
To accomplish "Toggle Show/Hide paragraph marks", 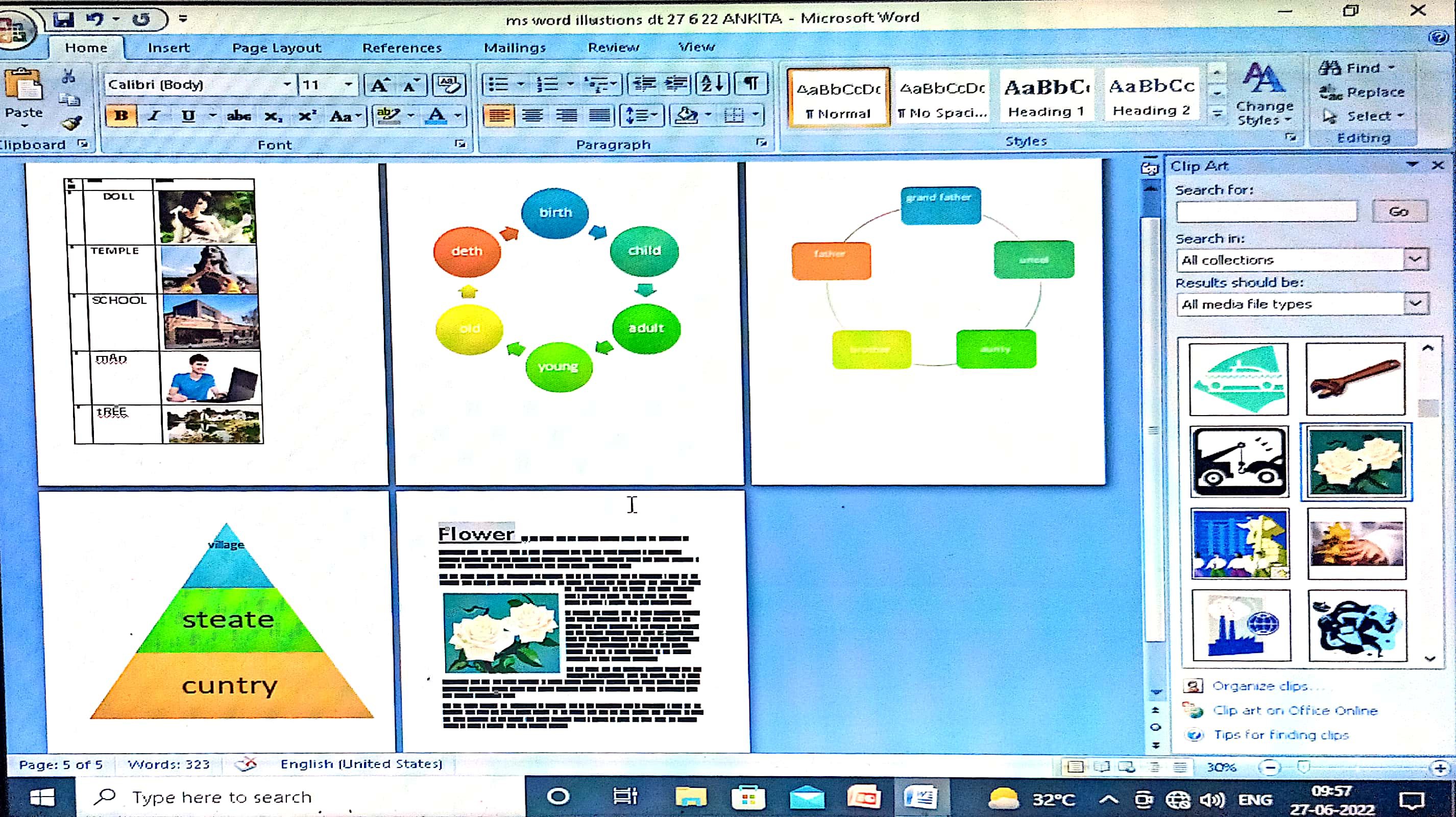I will (750, 84).
